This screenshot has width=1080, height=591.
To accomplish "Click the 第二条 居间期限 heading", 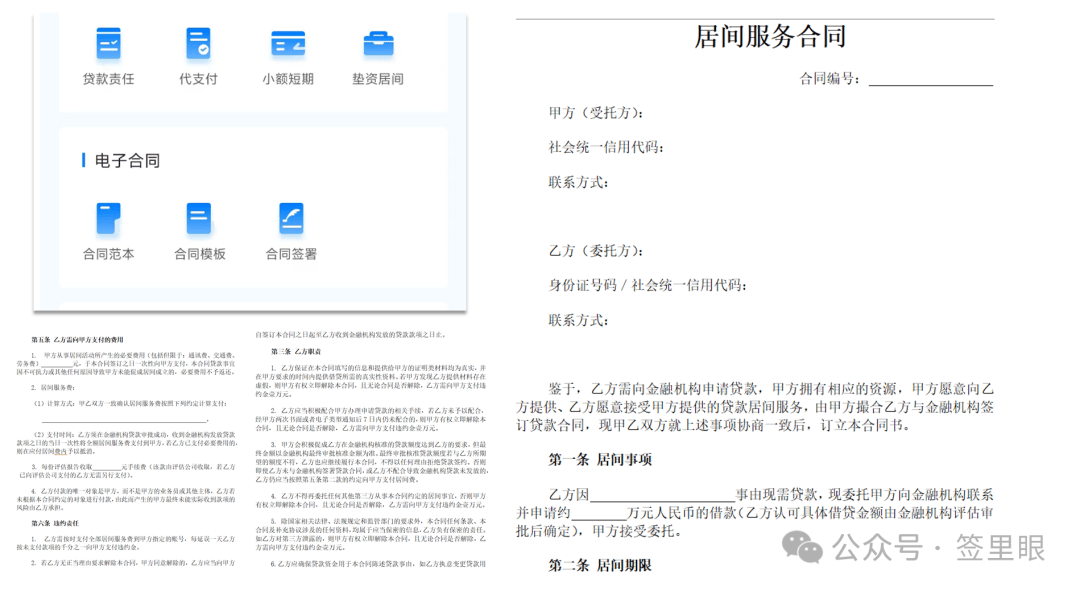I will [600, 566].
